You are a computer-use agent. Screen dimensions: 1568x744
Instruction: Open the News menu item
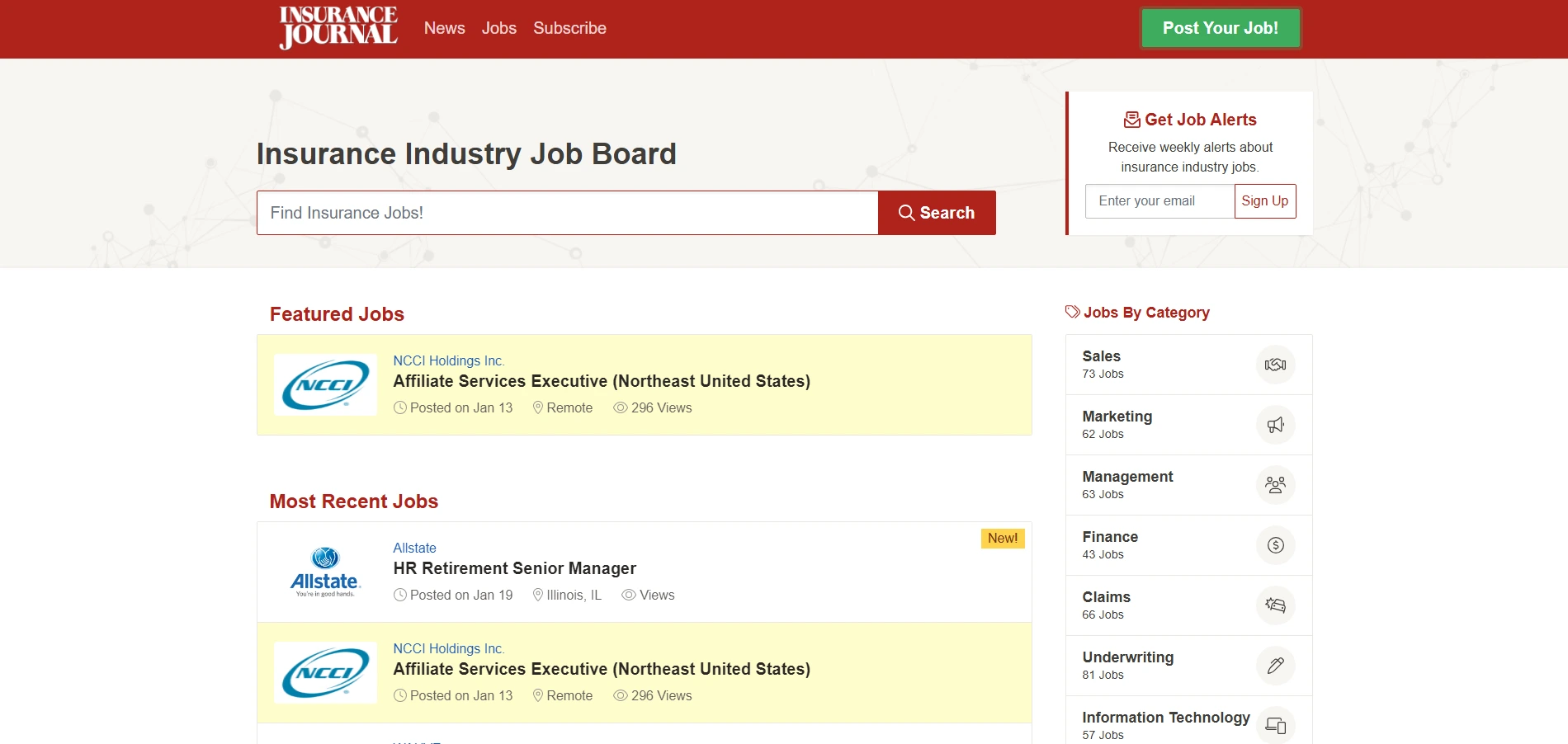(445, 28)
